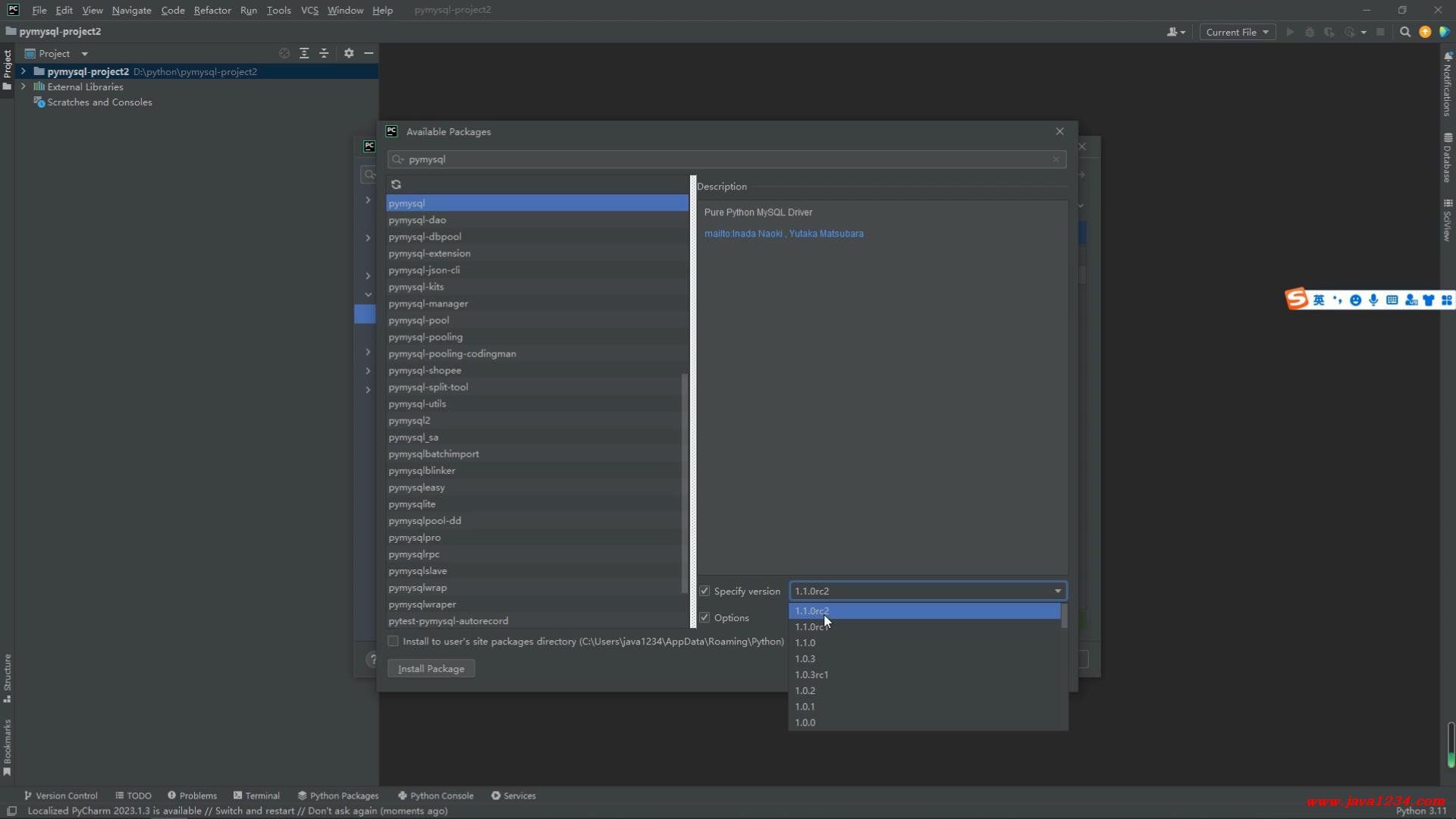Select pymysql-dao package
The height and width of the screenshot is (819, 1456).
pos(537,220)
